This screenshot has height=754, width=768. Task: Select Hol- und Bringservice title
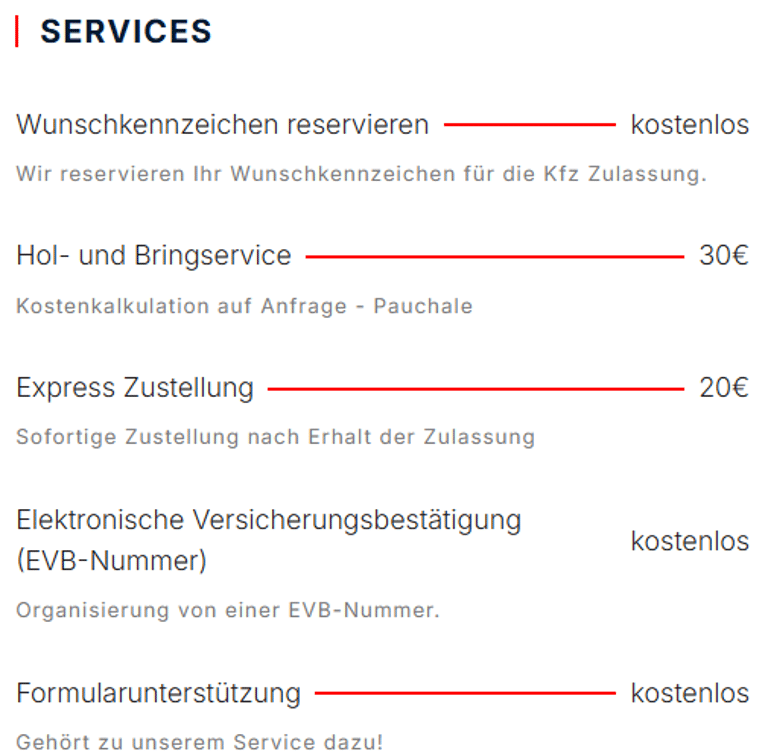click(153, 256)
